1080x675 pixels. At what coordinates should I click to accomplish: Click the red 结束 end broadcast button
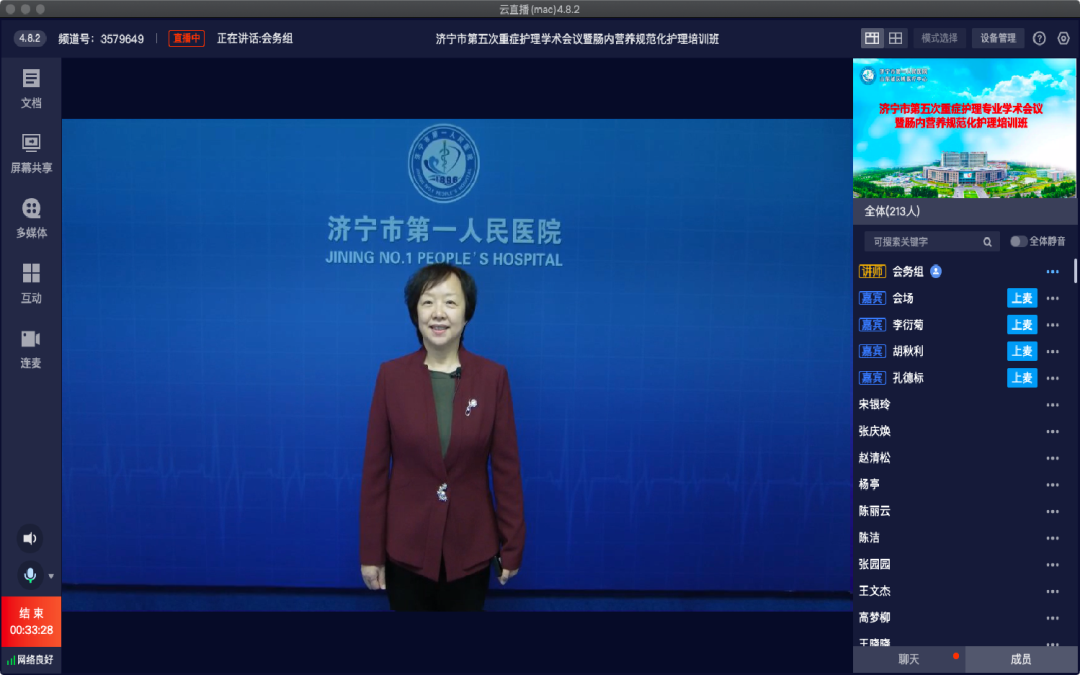pos(31,621)
